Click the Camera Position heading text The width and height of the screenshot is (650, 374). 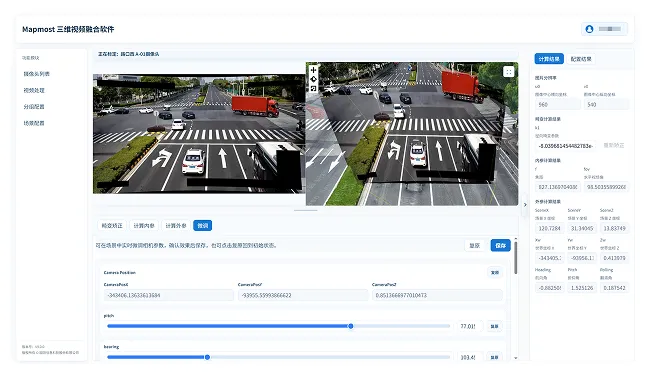click(x=119, y=272)
